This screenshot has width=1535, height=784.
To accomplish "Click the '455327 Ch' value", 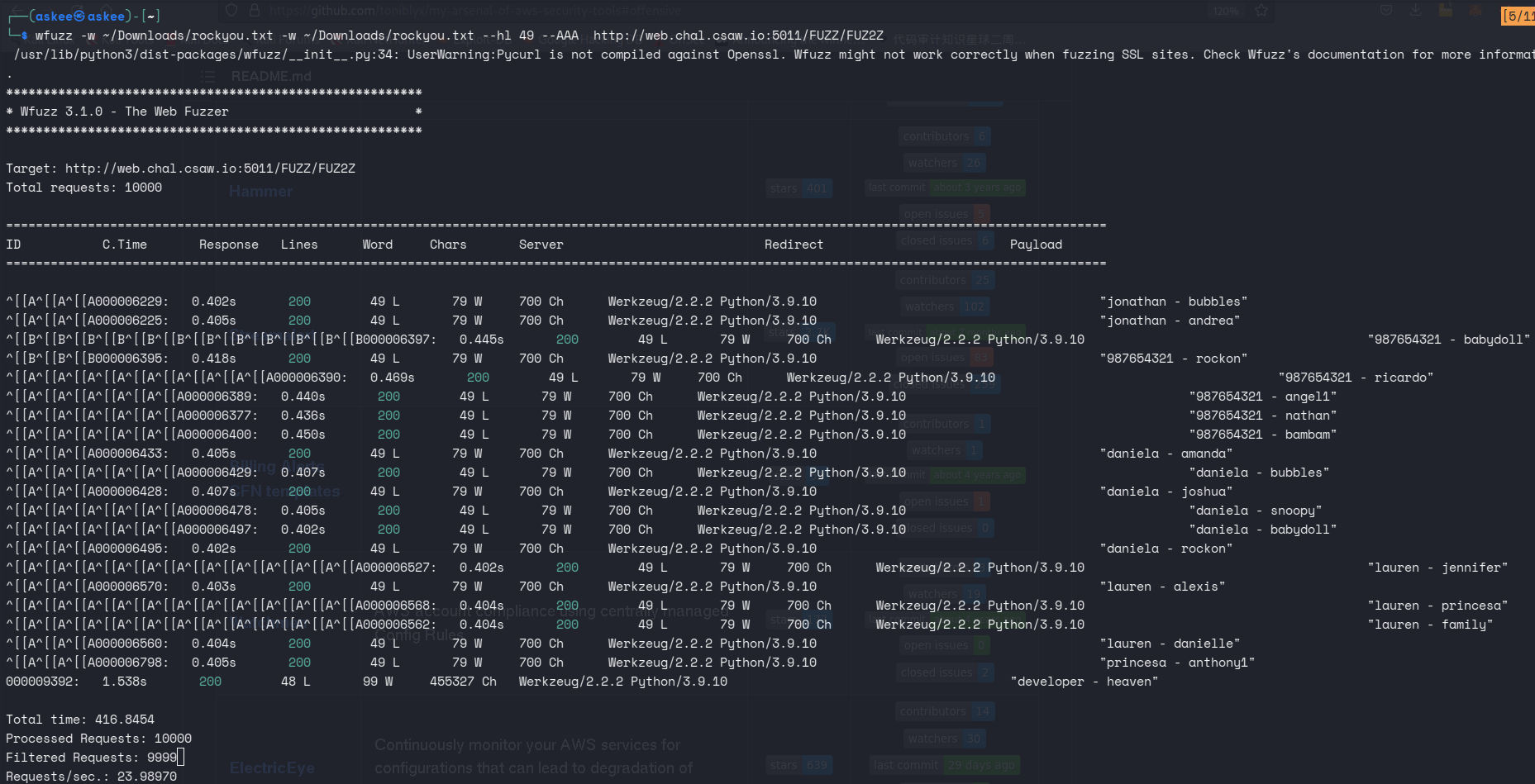I will coord(463,682).
